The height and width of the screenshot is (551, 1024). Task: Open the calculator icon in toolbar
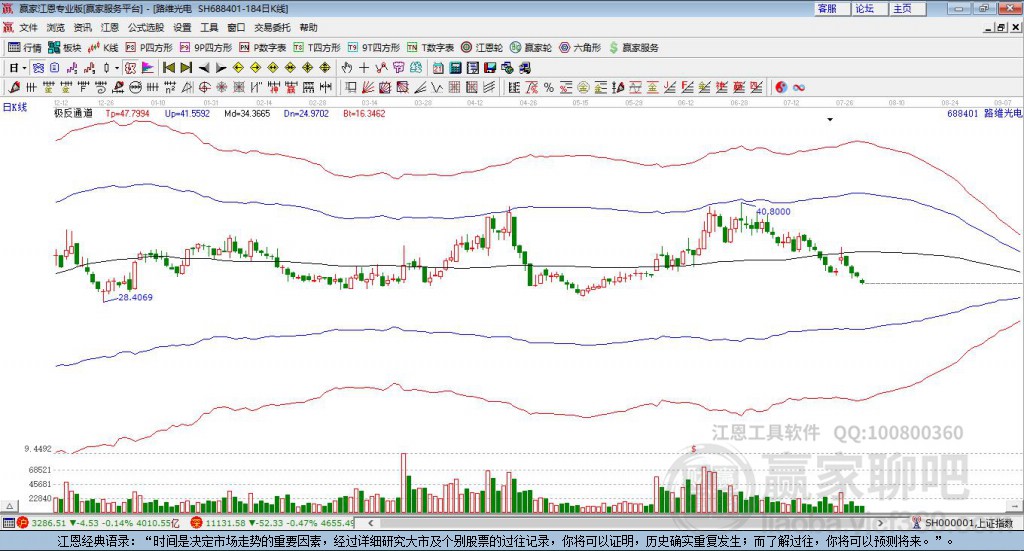click(455, 68)
